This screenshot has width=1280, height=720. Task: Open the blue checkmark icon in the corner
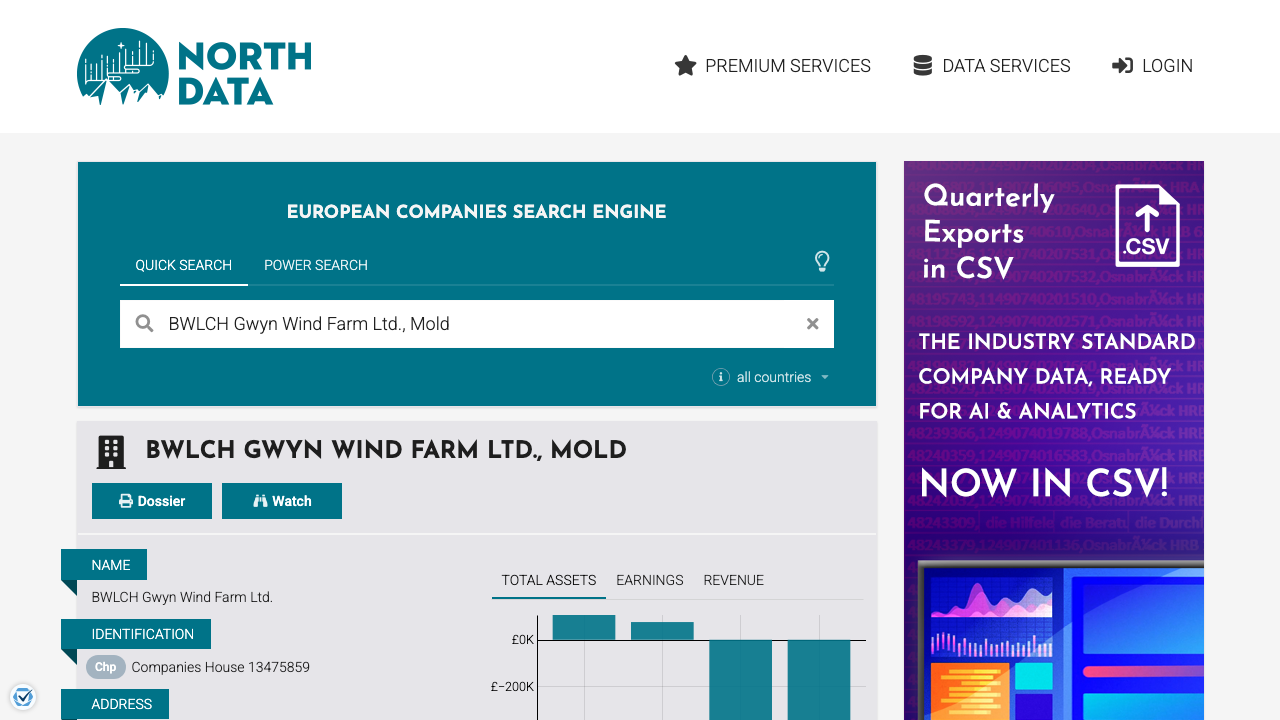[x=23, y=696]
